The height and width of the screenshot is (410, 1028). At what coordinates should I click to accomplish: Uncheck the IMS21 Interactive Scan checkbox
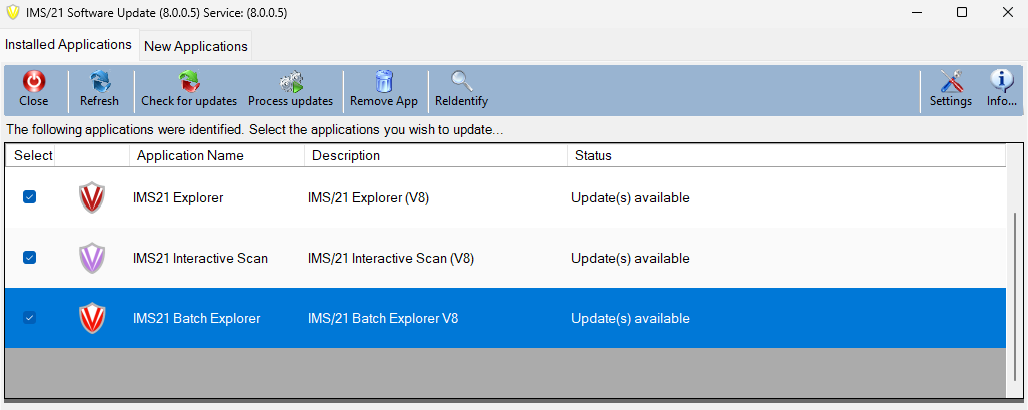click(x=30, y=258)
